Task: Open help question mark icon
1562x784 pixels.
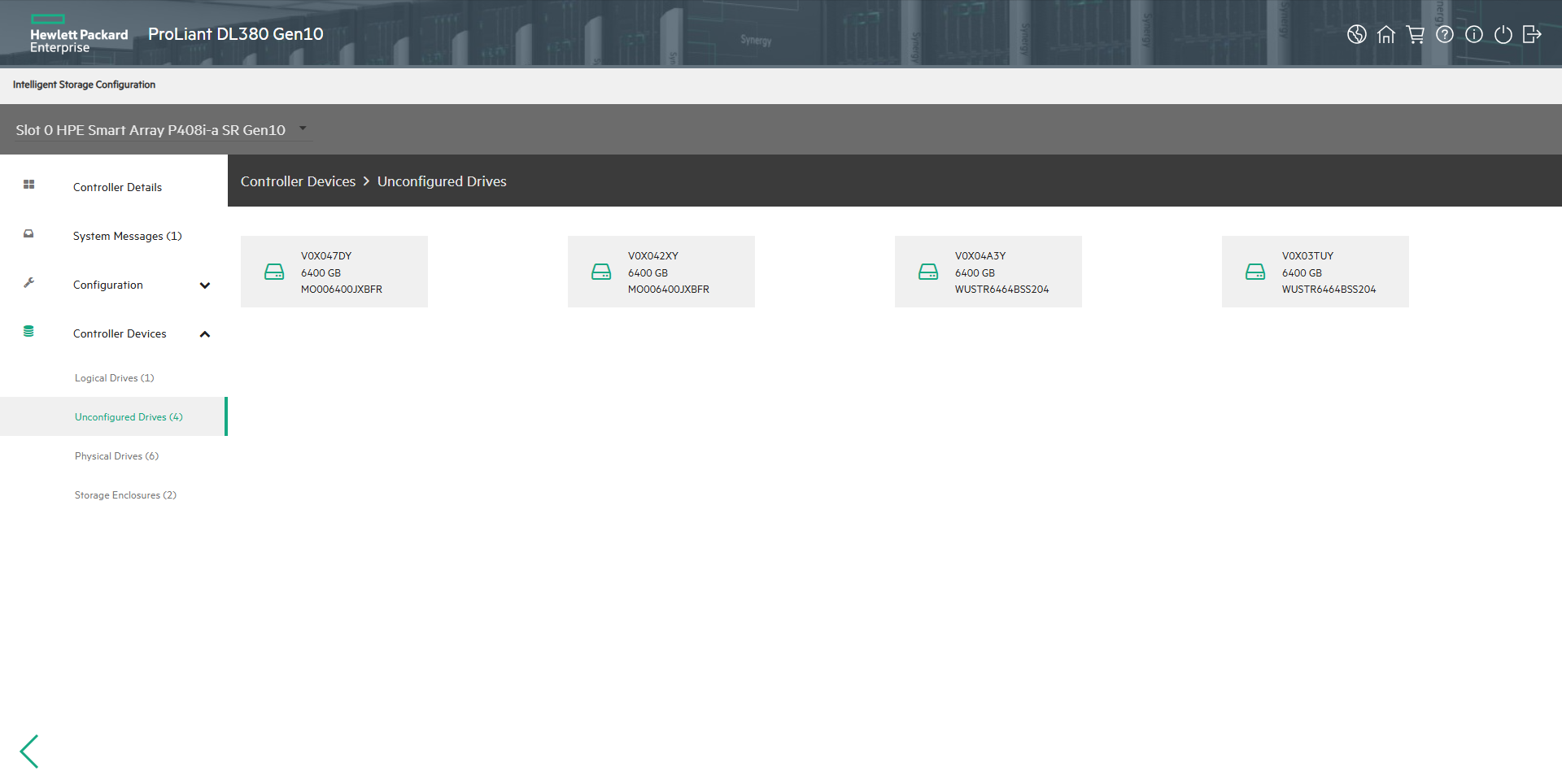Action: pos(1444,34)
